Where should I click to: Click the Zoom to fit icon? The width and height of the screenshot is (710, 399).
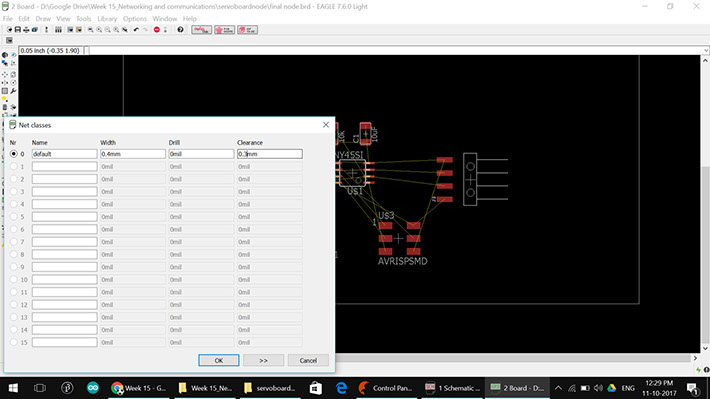(91, 29)
